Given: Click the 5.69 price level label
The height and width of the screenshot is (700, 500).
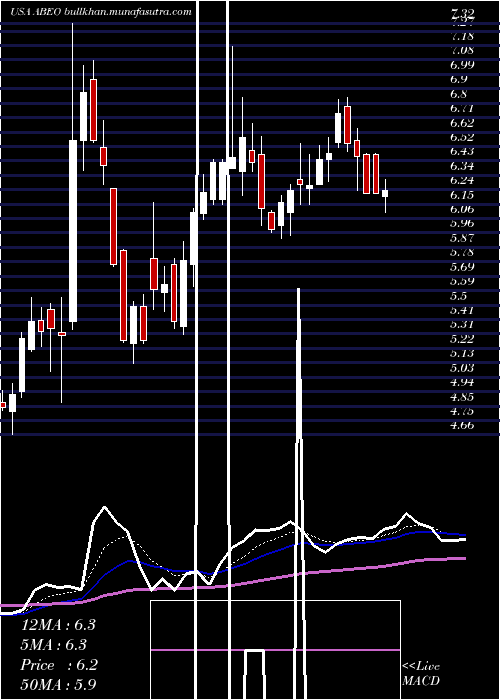Looking at the screenshot, I should point(462,267).
